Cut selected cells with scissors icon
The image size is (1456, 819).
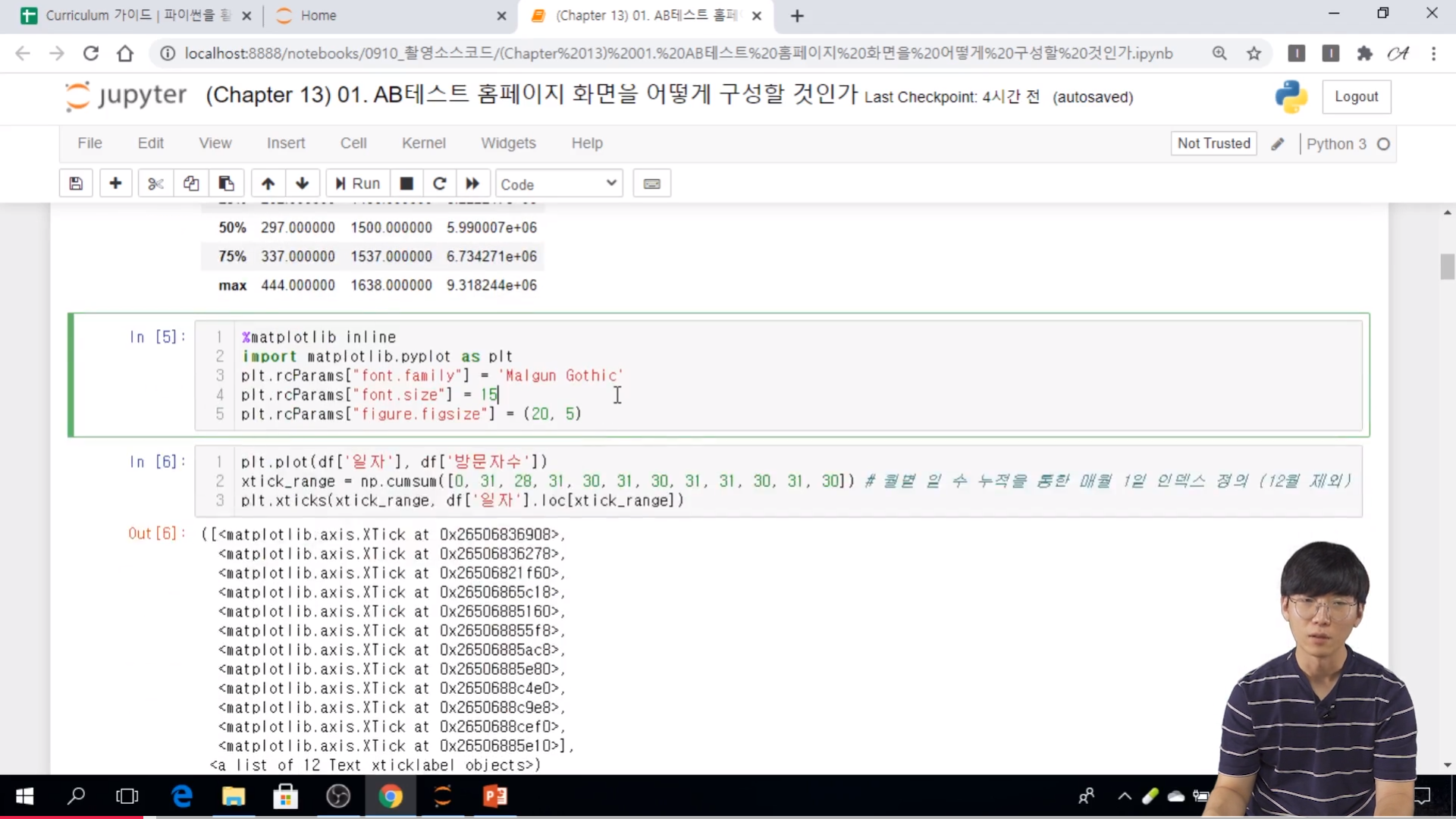point(155,184)
